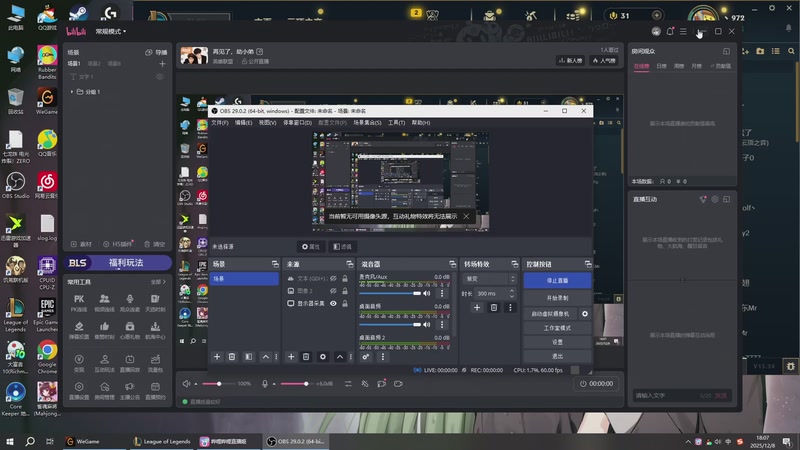The width and height of the screenshot is (800, 450).
Task: Open OBS 编辑(E) menu
Action: [x=243, y=123]
